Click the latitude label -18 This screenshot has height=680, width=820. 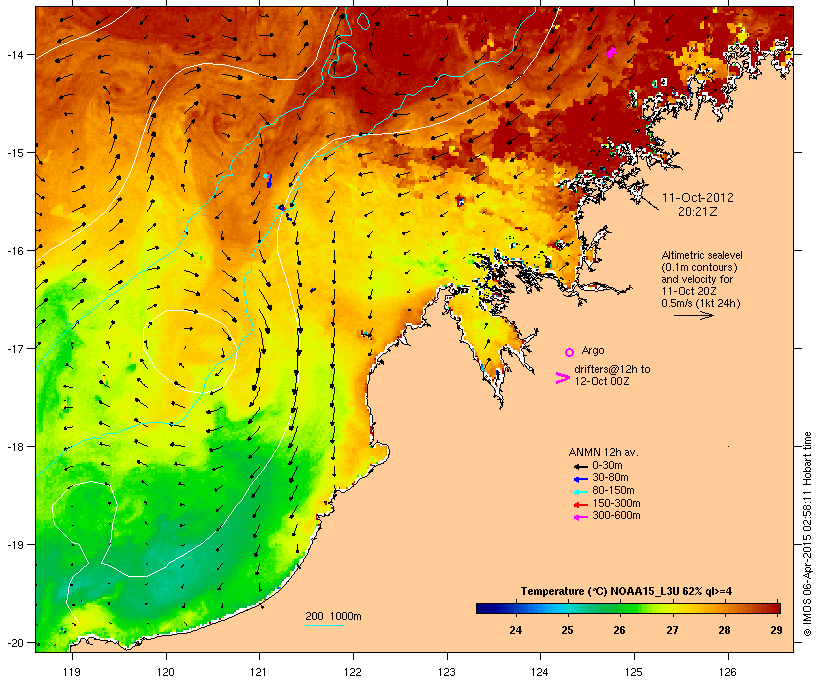[x=14, y=447]
